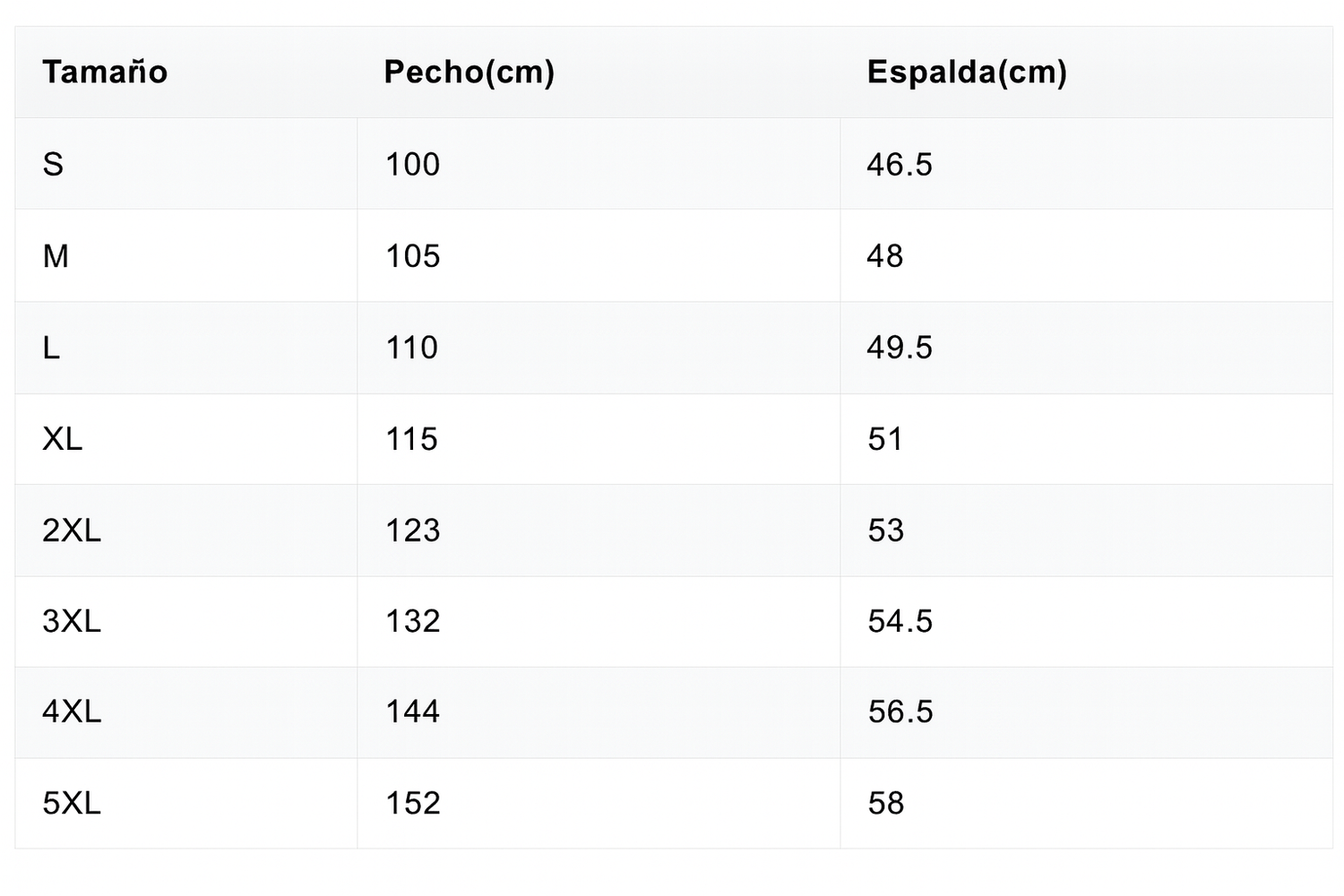Click the Pecho(cm) column header

click(x=469, y=73)
